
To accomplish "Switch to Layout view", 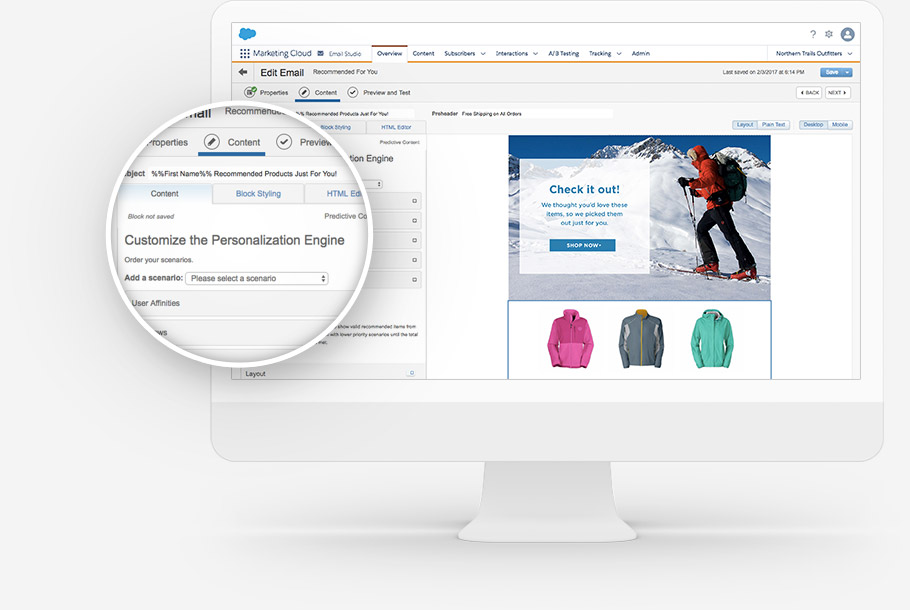I will pyautogui.click(x=745, y=125).
